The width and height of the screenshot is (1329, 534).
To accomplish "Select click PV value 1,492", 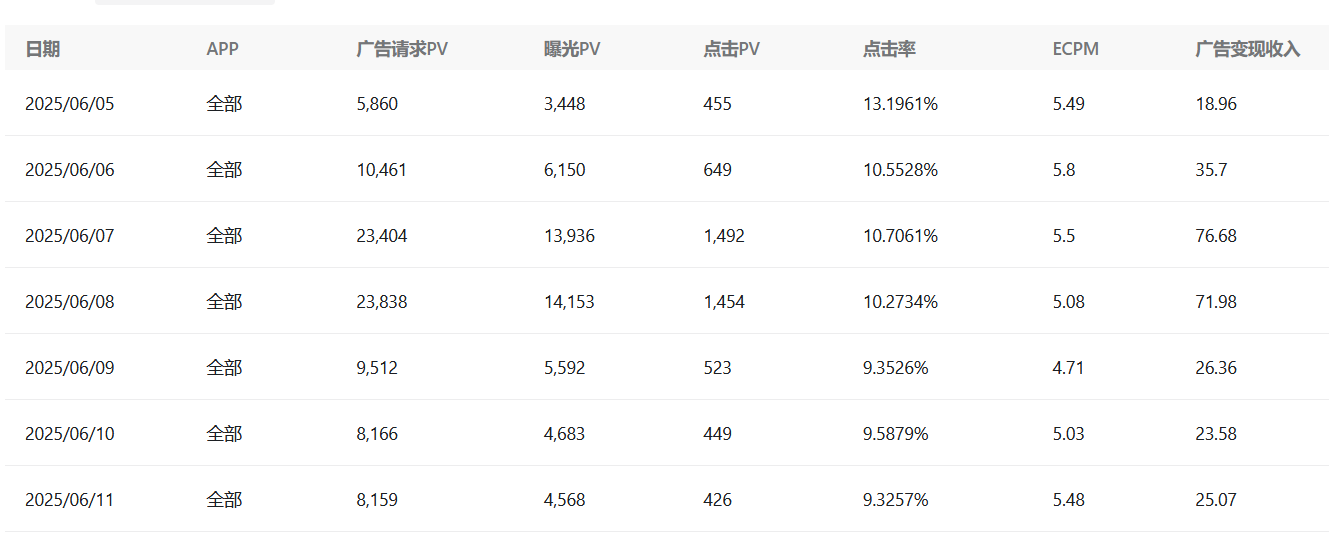I will tap(723, 236).
